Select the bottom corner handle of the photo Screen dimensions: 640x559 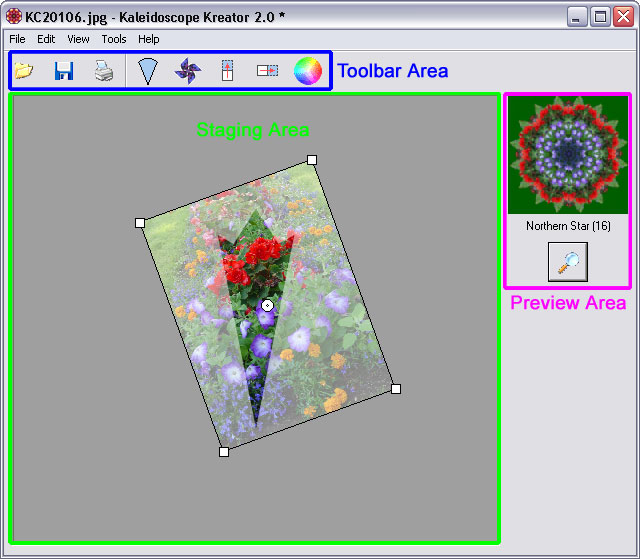point(224,452)
